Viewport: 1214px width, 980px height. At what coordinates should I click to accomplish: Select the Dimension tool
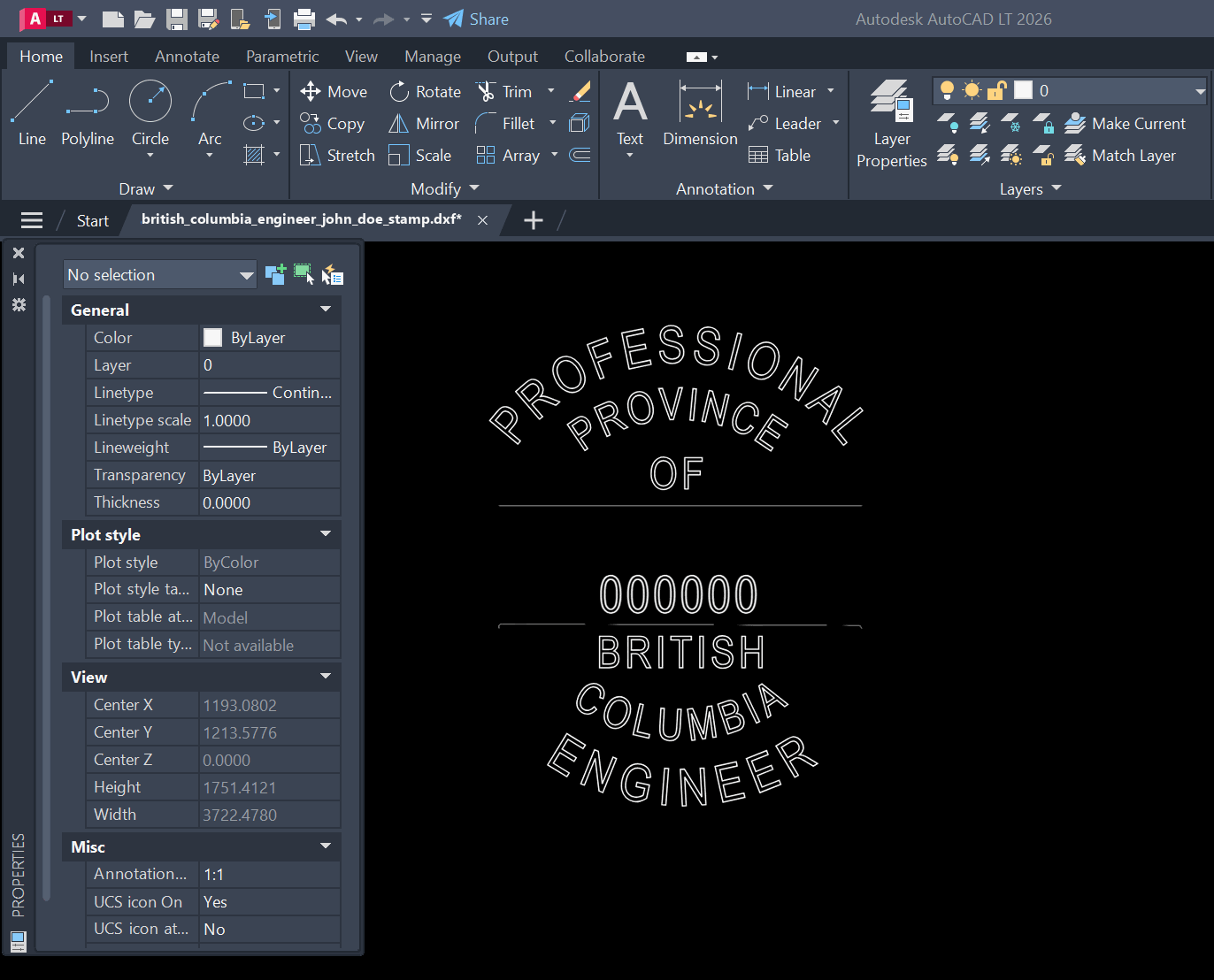[700, 112]
